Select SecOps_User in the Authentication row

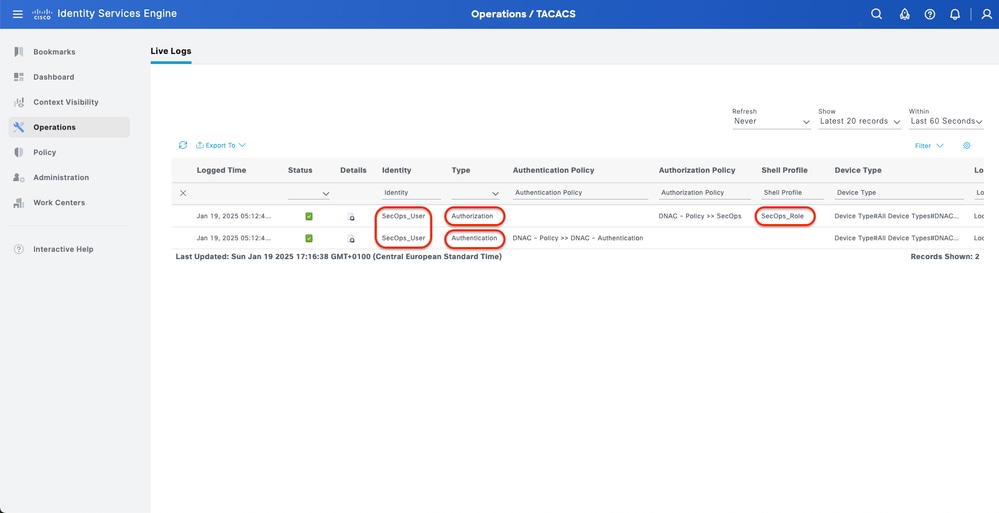403,238
